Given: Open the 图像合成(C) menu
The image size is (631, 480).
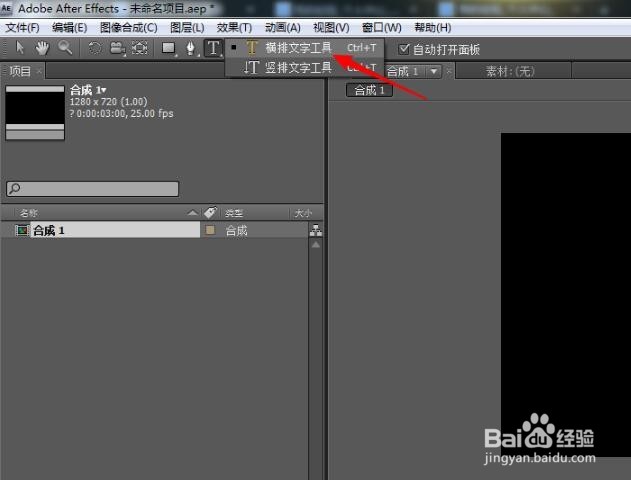Looking at the screenshot, I should [128, 27].
